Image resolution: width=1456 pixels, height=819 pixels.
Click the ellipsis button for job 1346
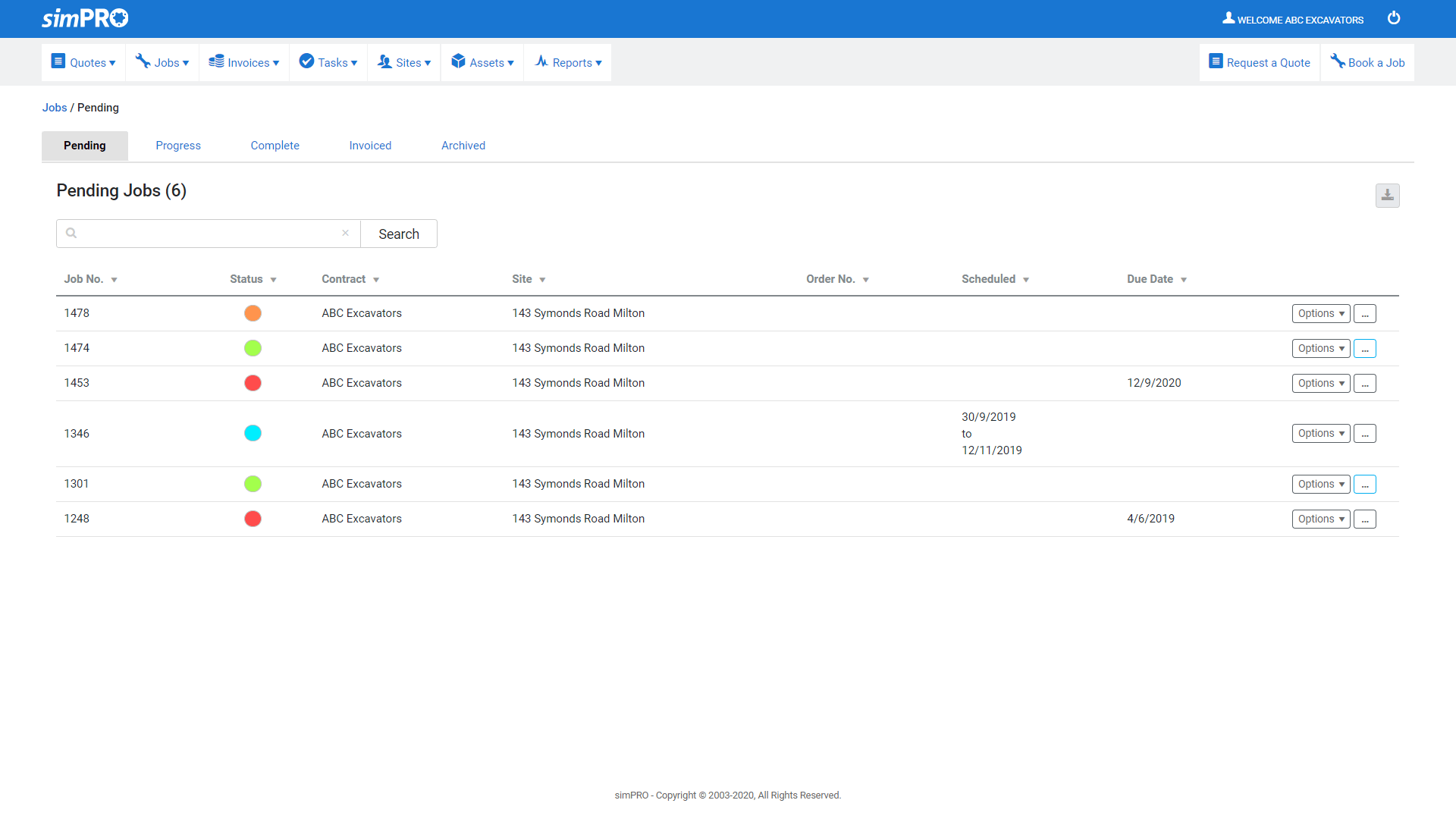1365,433
